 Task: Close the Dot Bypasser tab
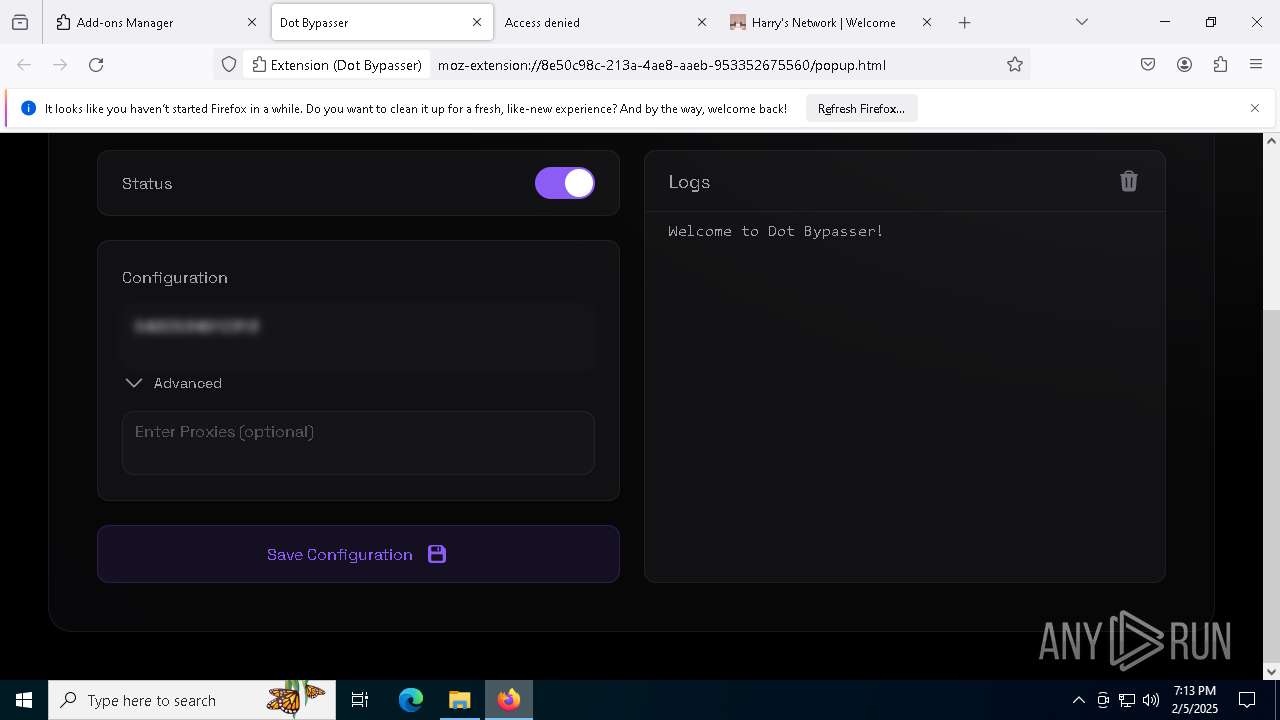pos(477,22)
